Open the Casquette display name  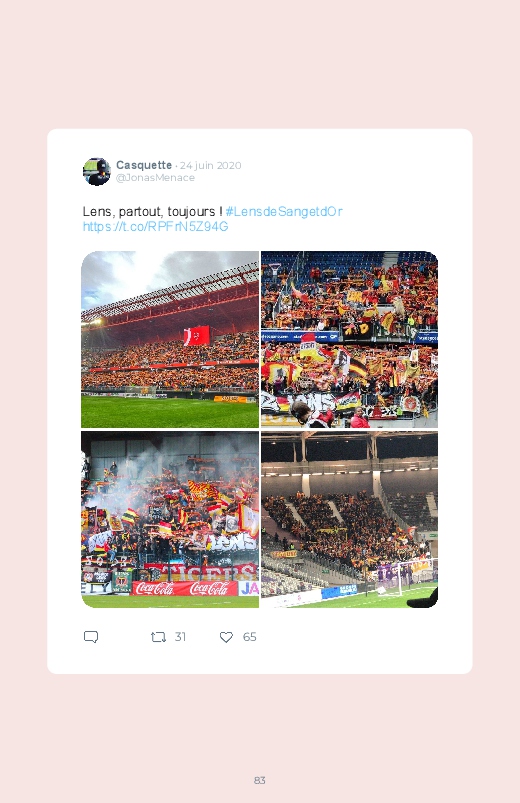[x=144, y=165]
